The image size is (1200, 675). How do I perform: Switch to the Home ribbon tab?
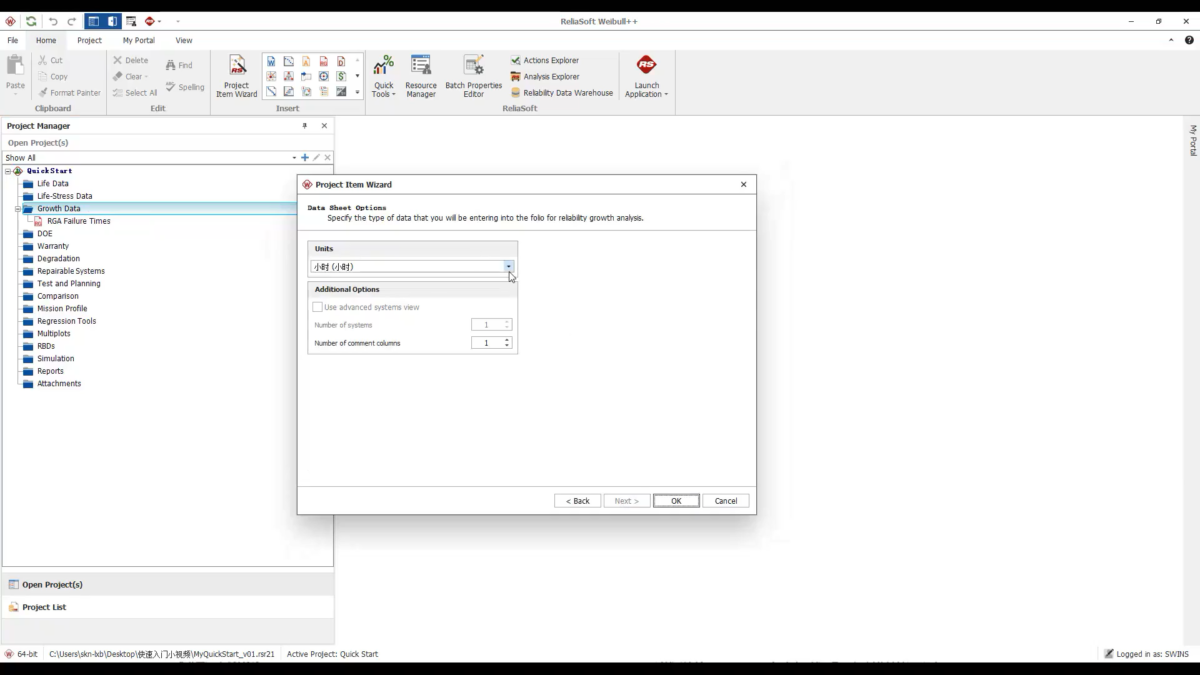coord(46,40)
